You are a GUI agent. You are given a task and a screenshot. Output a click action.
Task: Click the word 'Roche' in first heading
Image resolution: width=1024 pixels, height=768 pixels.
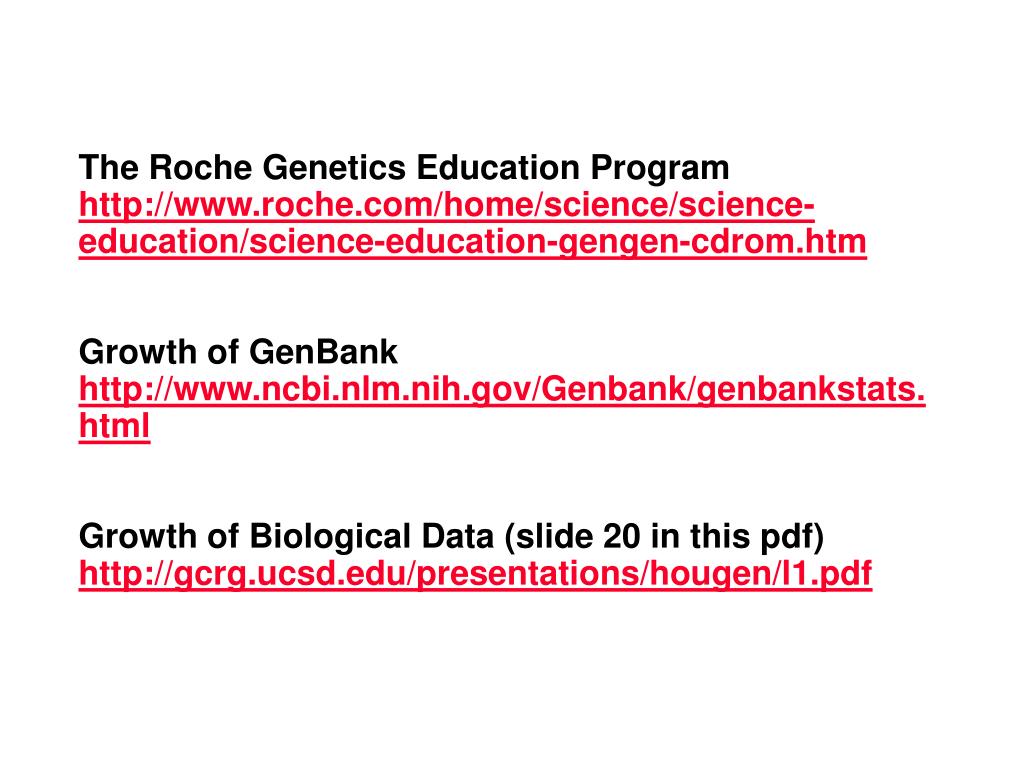[x=200, y=168]
